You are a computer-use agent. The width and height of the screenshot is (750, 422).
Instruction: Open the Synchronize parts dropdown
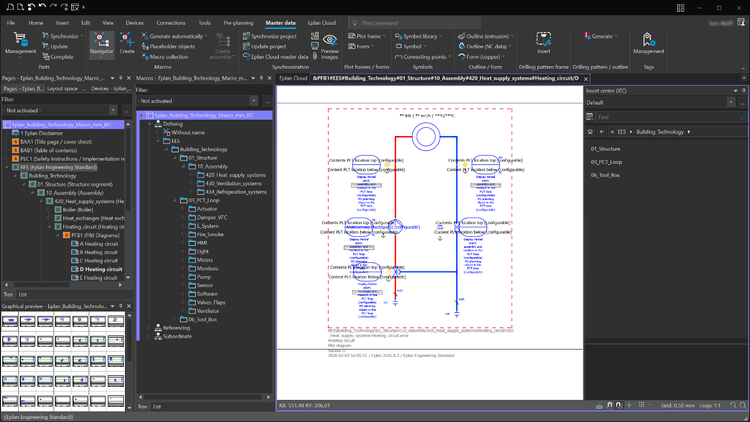(82, 36)
